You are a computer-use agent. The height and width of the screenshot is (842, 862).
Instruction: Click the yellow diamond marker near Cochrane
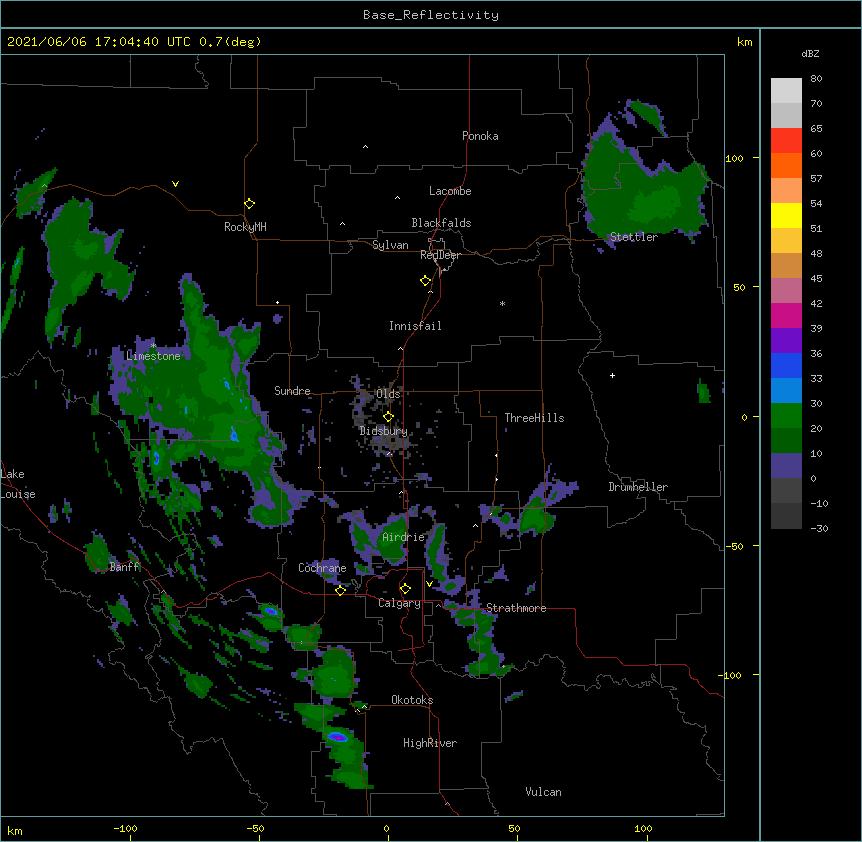tap(340, 590)
